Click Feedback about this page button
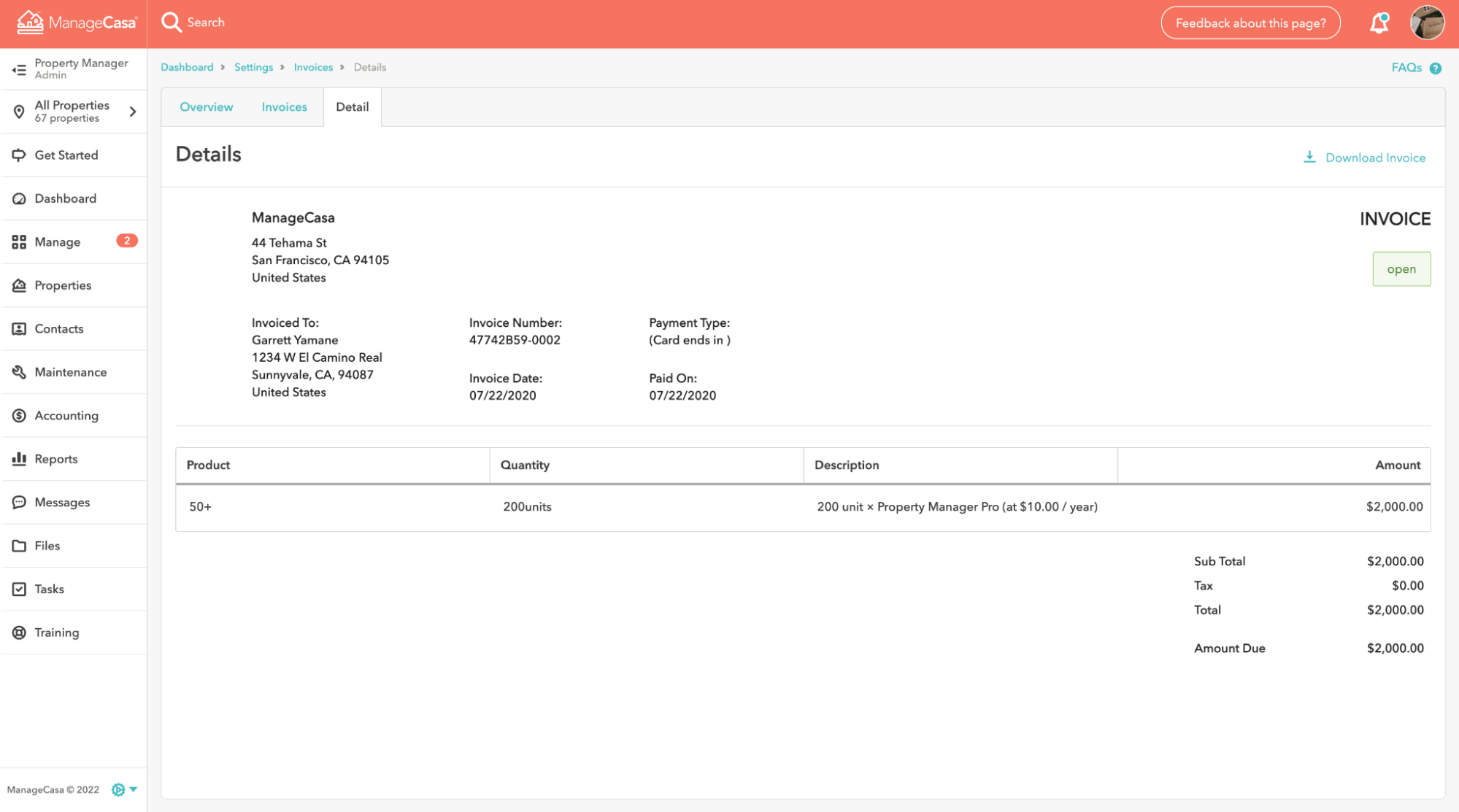 1250,23
